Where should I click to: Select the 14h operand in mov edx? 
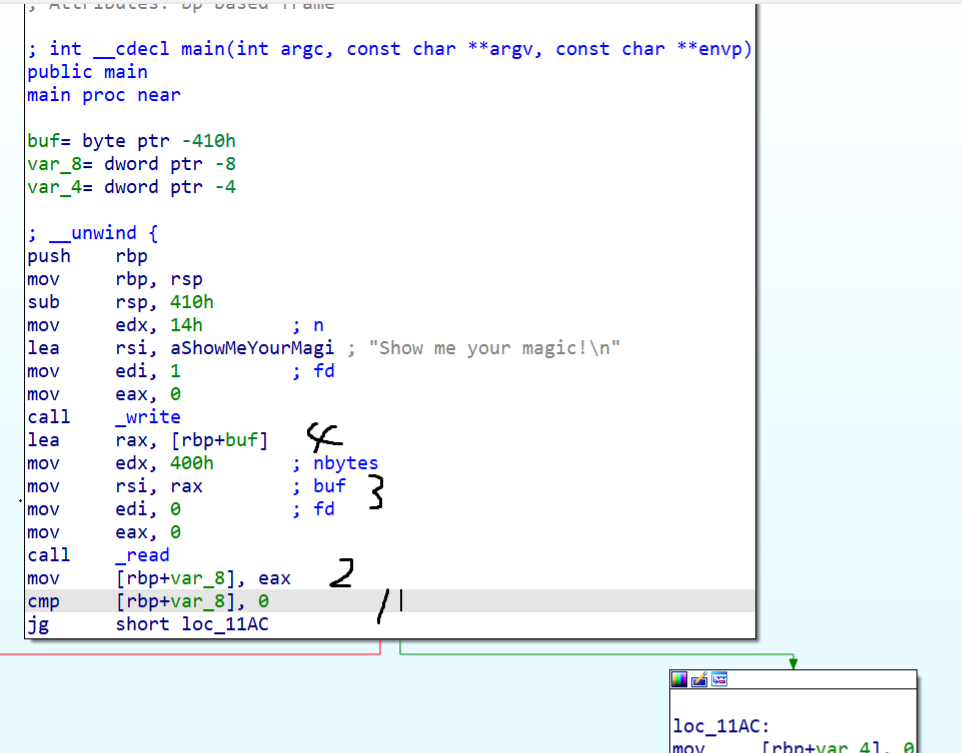pos(186,325)
